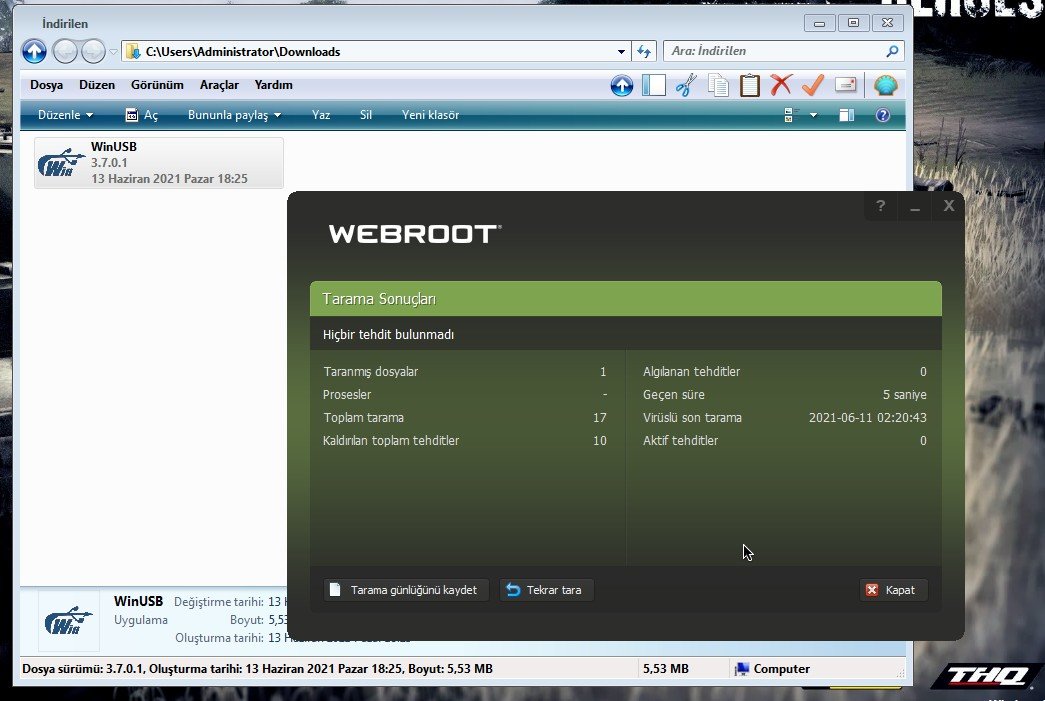Open the Dosya menu
This screenshot has width=1045, height=701.
coord(47,85)
